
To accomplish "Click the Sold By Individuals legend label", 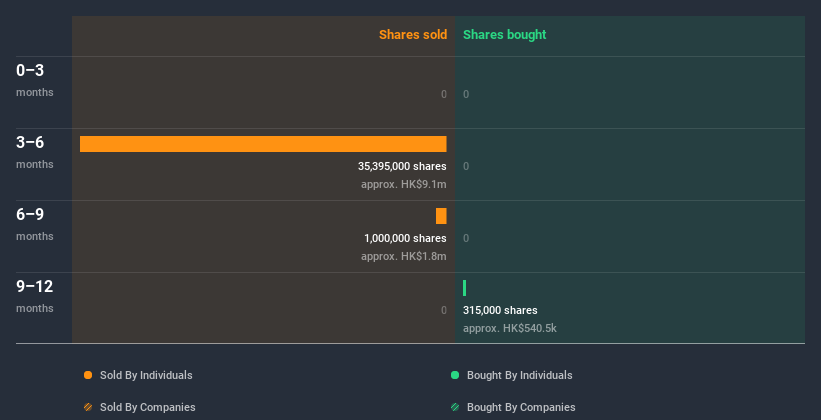I will [x=146, y=375].
